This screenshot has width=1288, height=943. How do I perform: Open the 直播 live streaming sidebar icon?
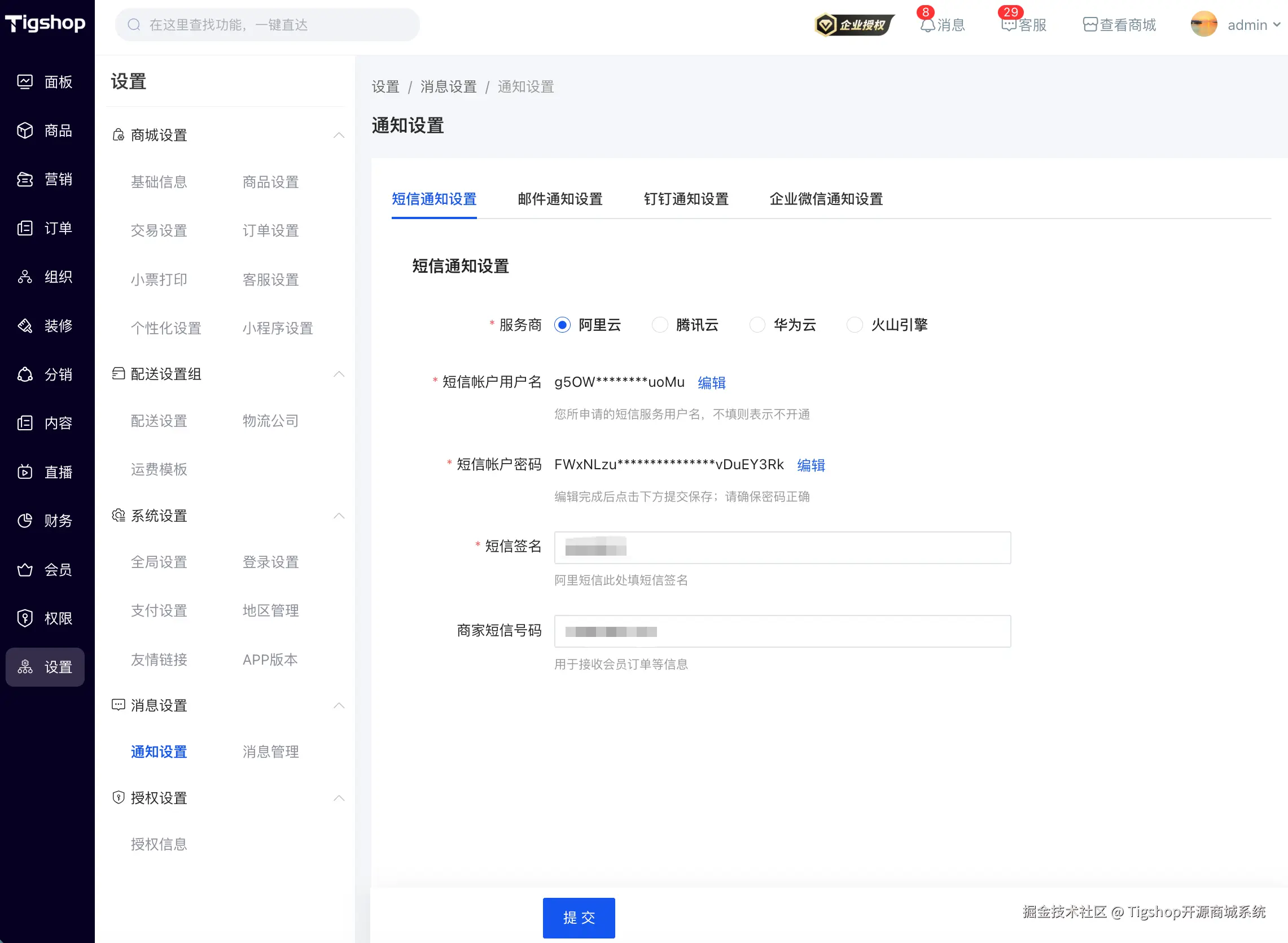click(24, 472)
